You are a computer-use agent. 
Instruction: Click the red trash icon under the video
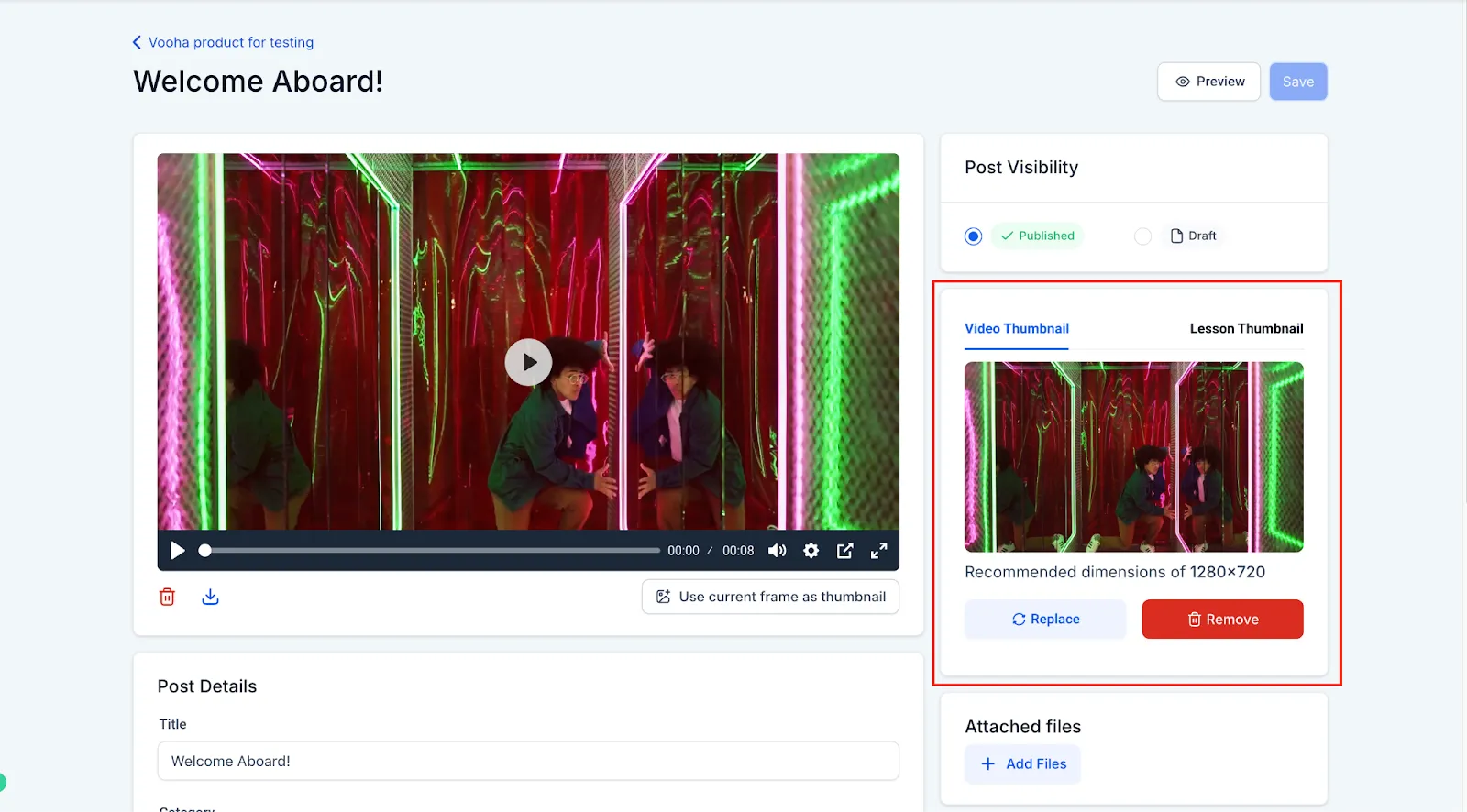tap(167, 597)
